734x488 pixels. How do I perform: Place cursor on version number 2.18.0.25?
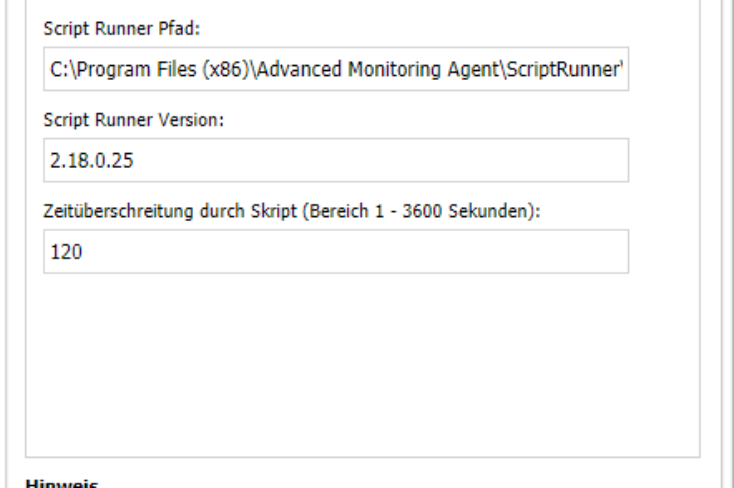pos(92,161)
